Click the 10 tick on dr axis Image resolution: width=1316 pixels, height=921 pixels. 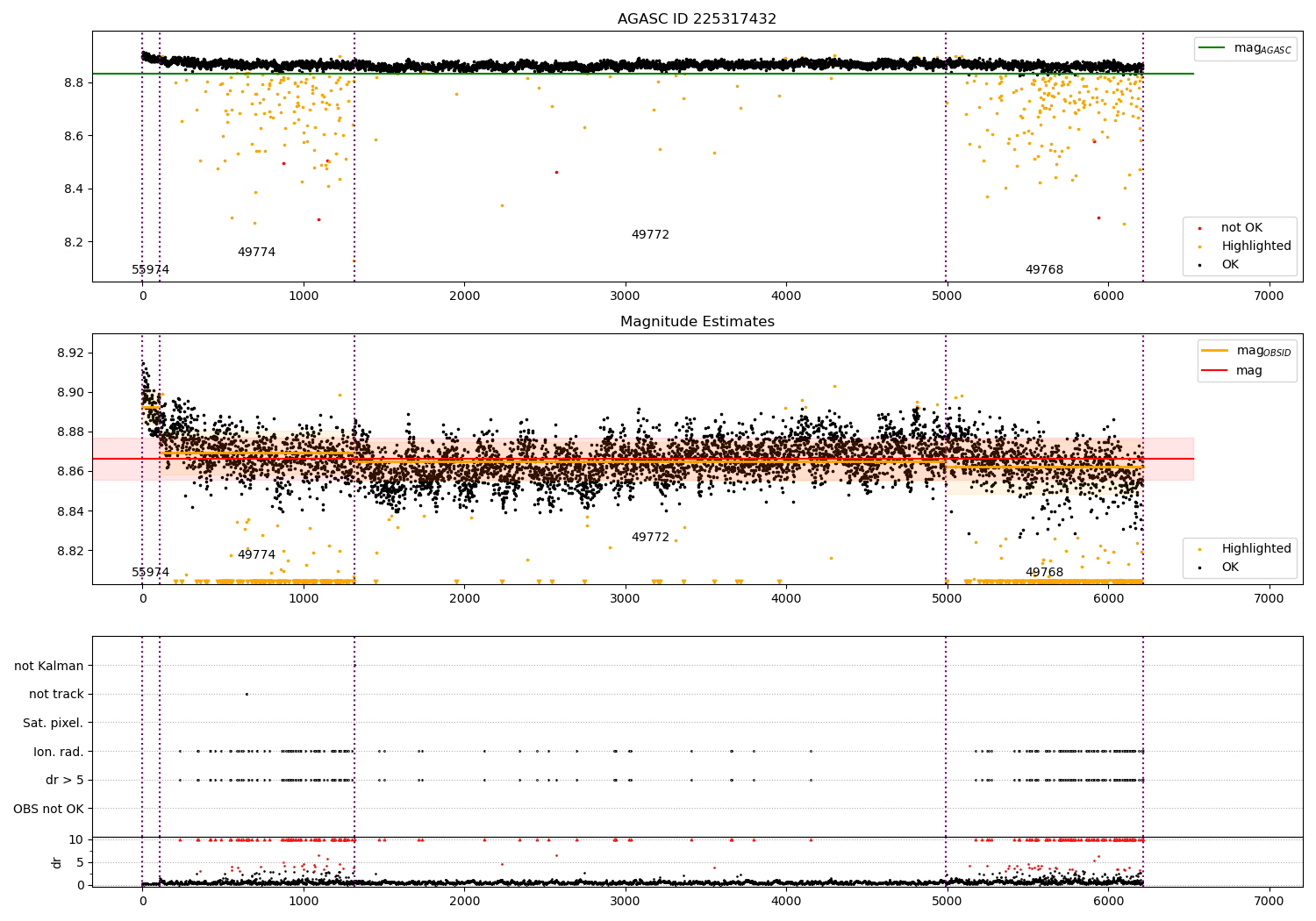click(x=76, y=839)
